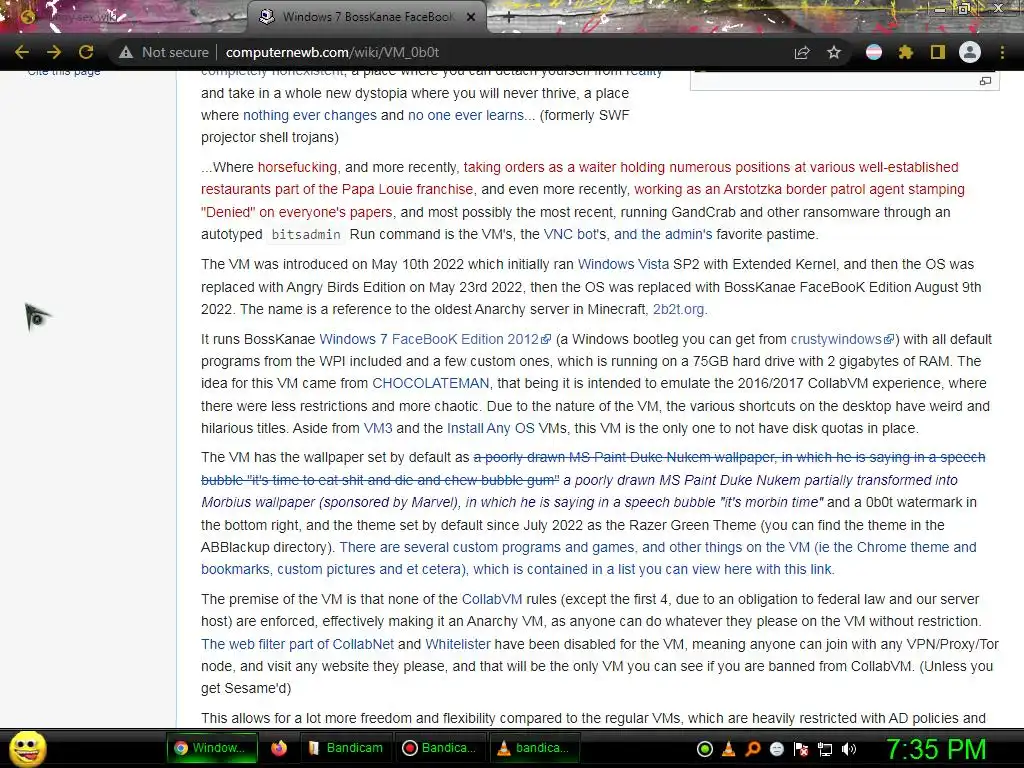Open the VNC bot's link

click(x=575, y=234)
